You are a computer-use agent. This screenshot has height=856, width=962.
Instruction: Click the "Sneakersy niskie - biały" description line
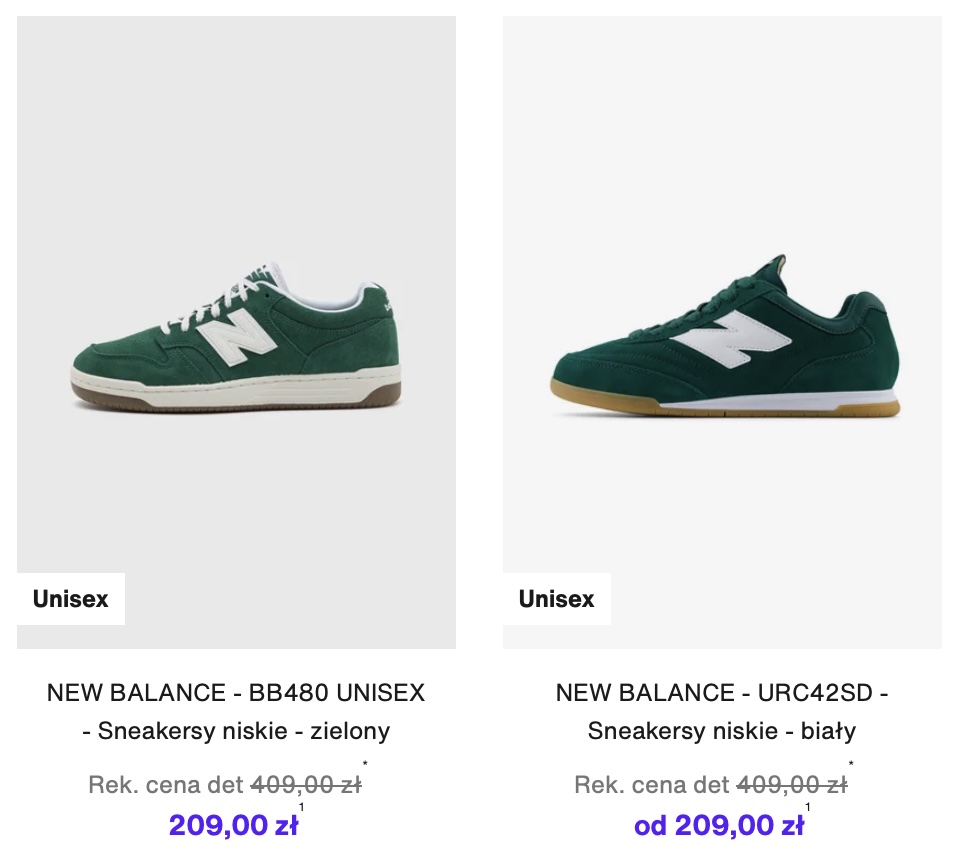tap(722, 731)
